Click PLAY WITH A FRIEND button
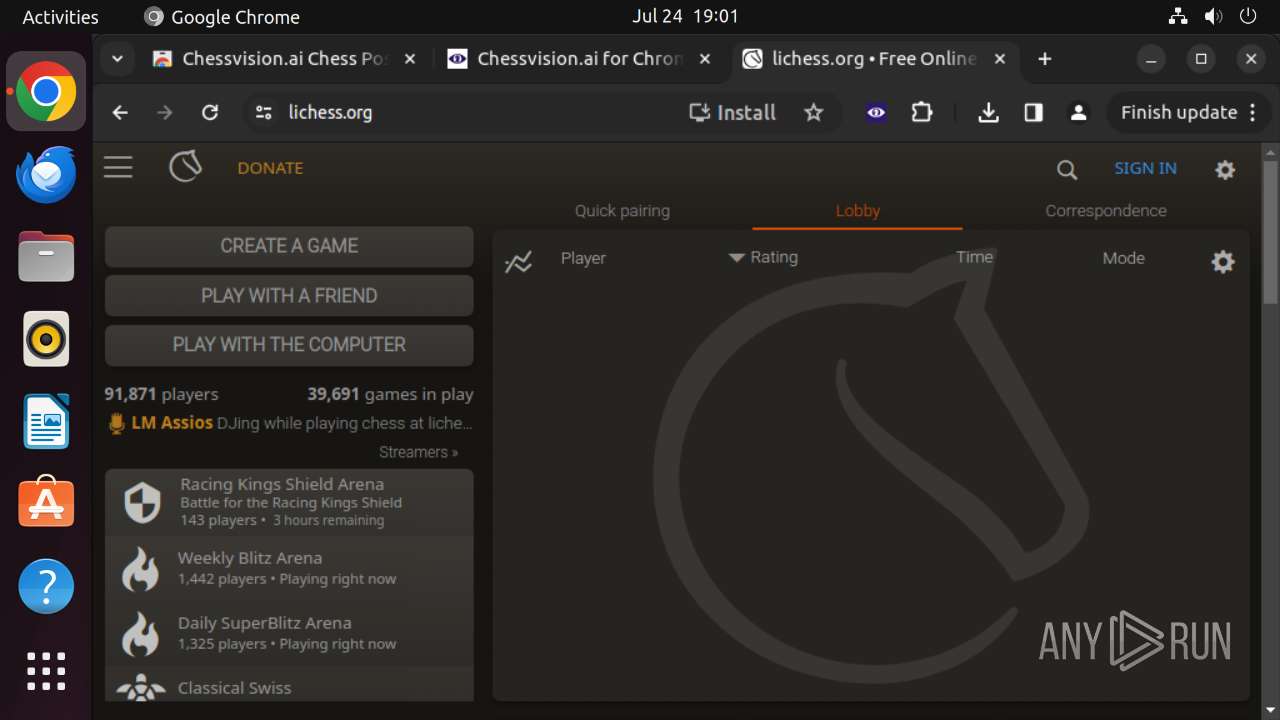The height and width of the screenshot is (720, 1280). [x=289, y=296]
